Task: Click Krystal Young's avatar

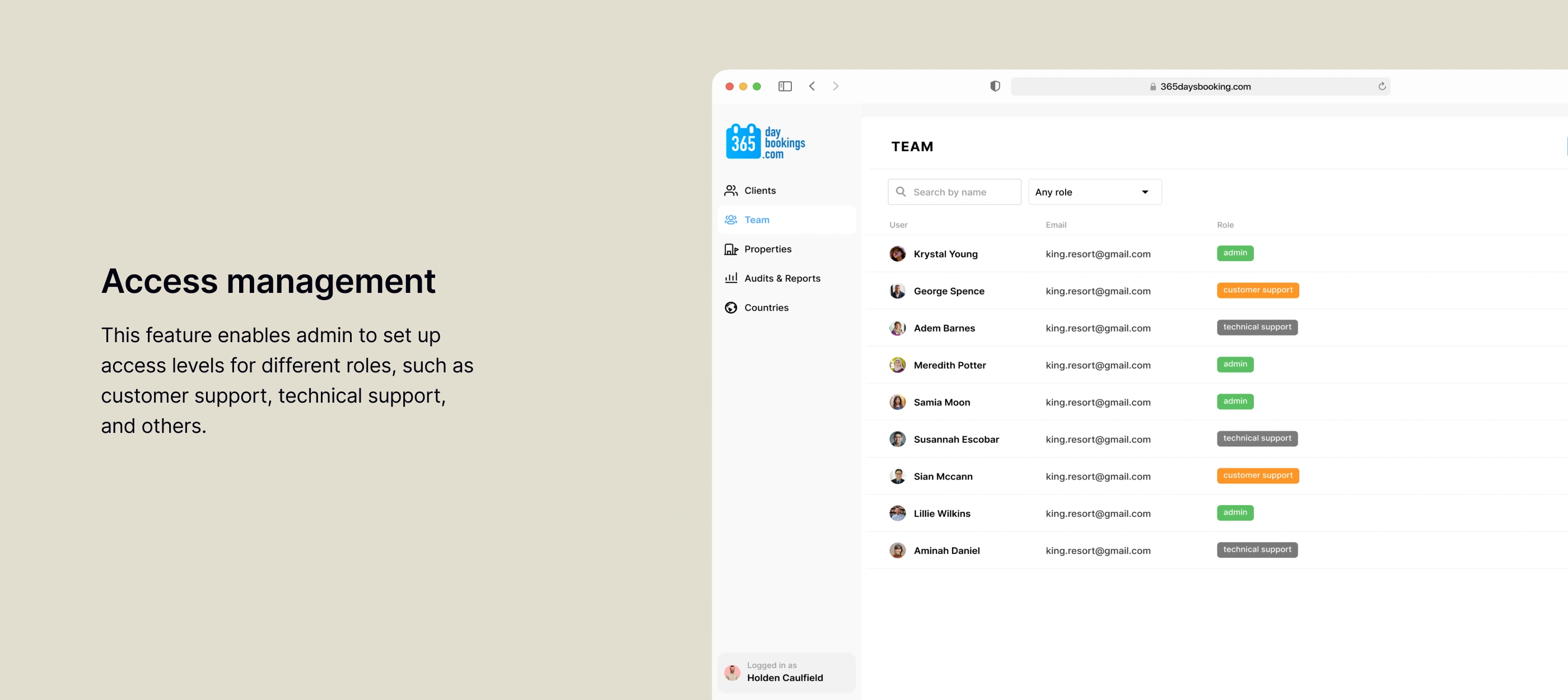Action: tap(897, 254)
